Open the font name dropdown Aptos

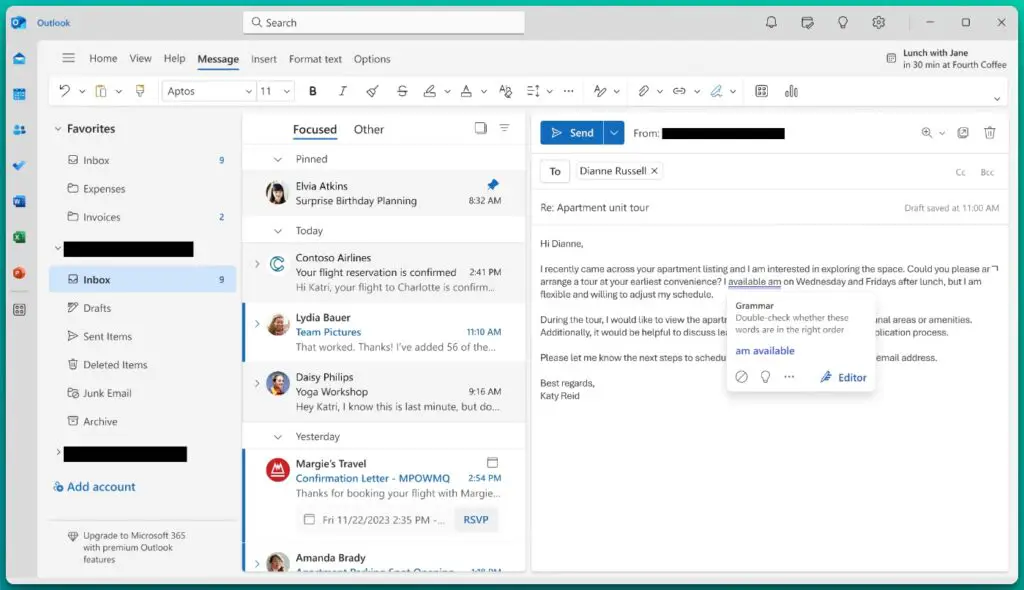[209, 91]
